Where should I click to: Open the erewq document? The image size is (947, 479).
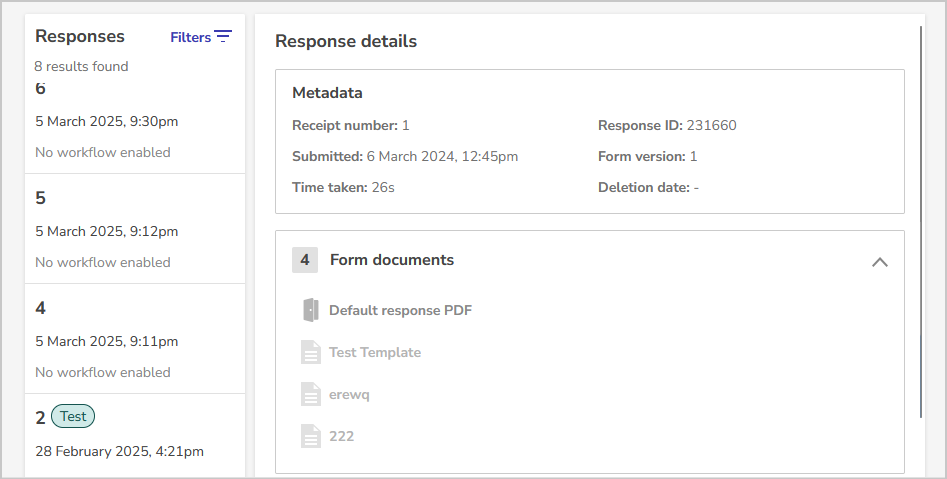[x=349, y=394]
